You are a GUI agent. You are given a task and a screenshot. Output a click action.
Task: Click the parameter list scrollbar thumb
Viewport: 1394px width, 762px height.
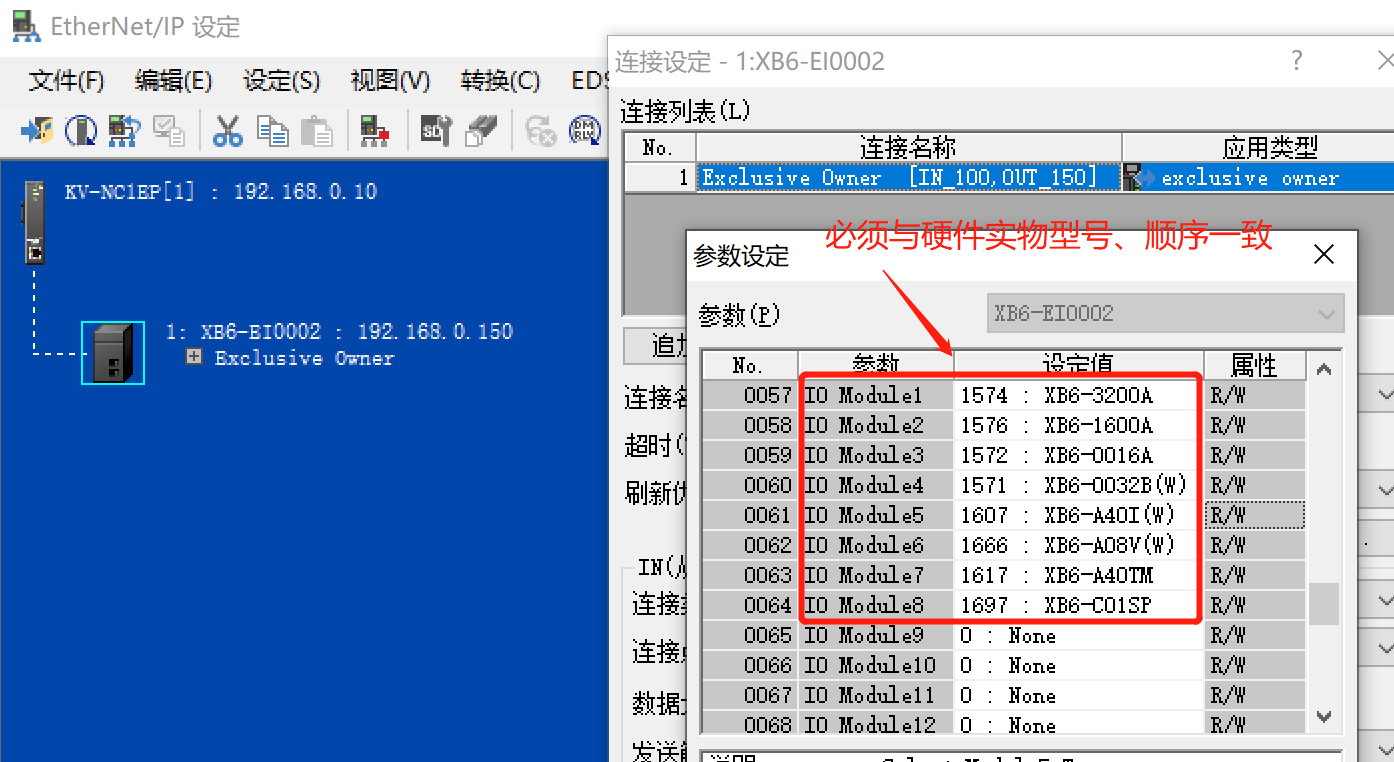coord(1324,603)
